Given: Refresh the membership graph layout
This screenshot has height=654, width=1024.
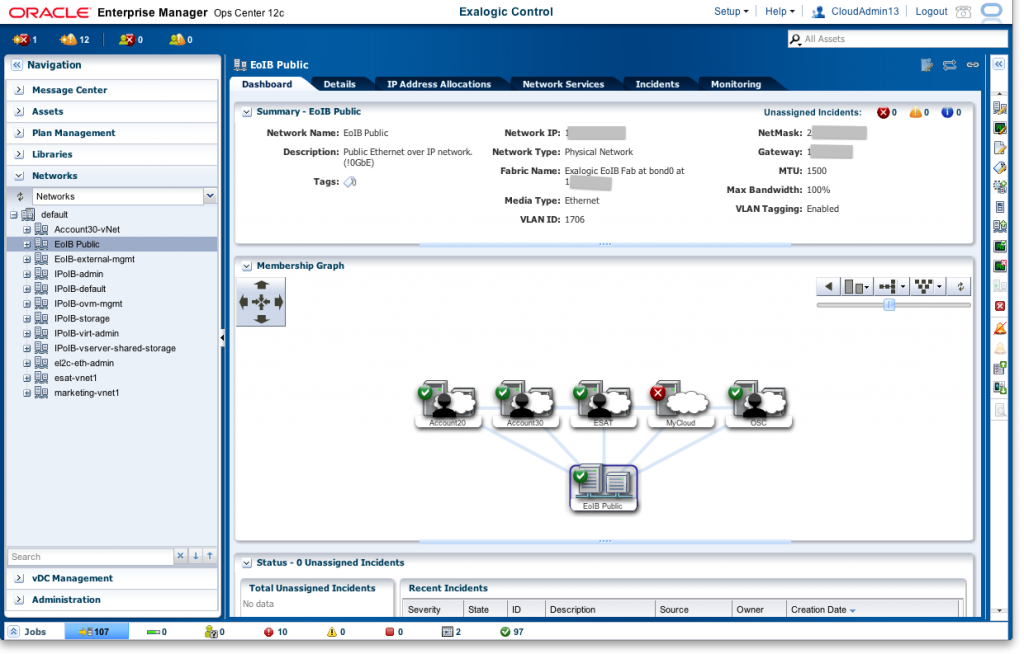Looking at the screenshot, I should coord(960,286).
